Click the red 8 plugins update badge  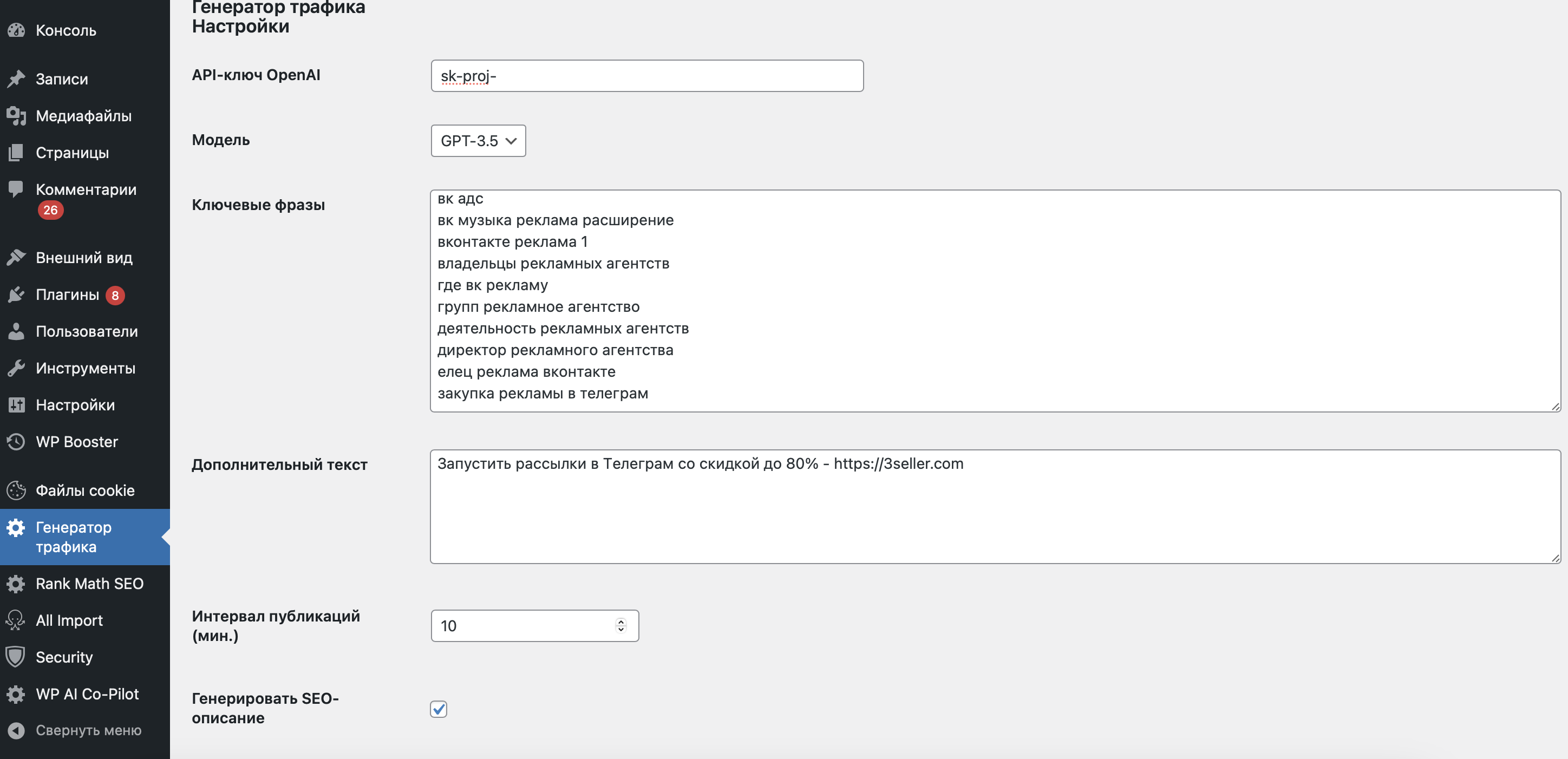click(115, 295)
